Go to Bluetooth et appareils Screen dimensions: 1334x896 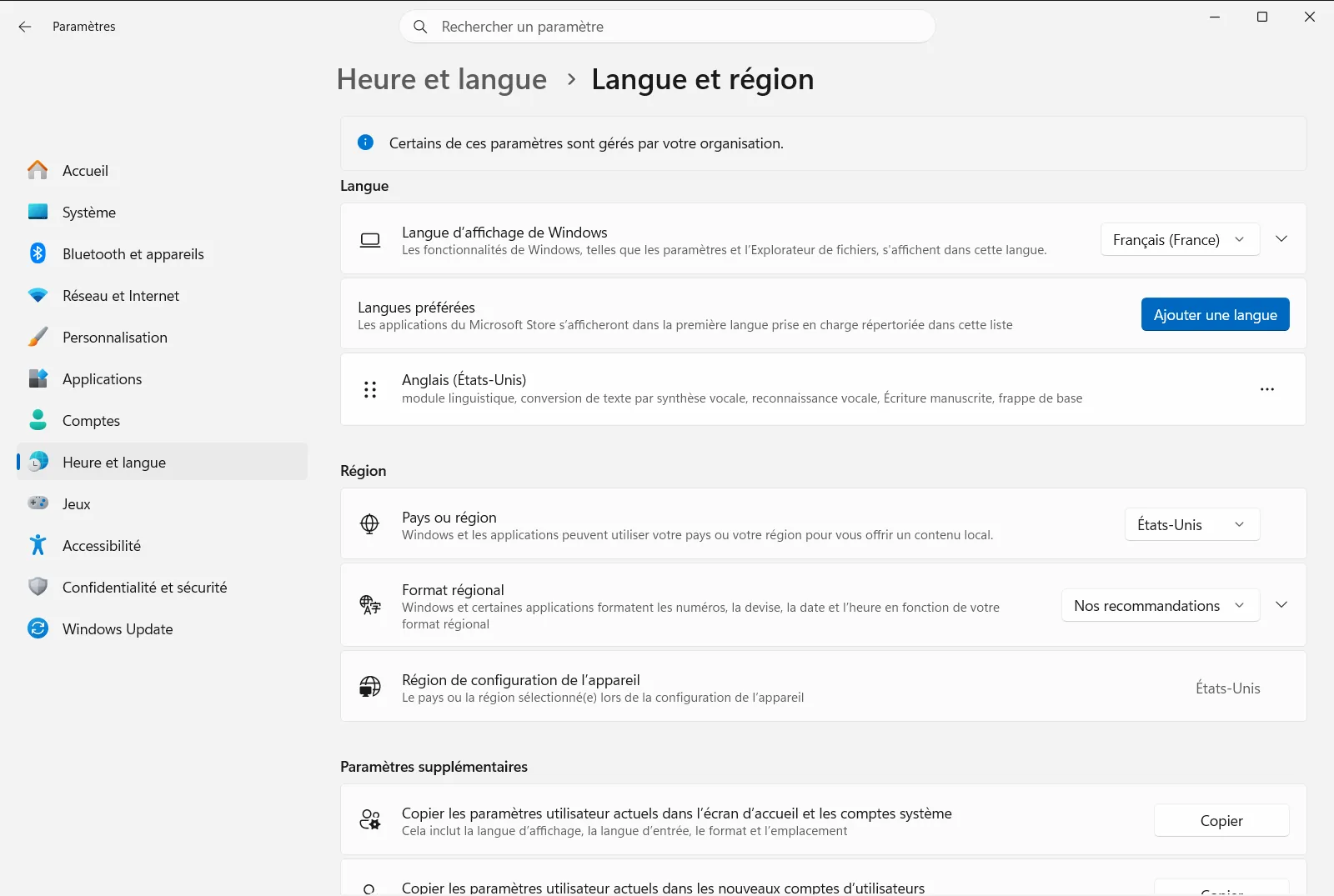pos(162,253)
